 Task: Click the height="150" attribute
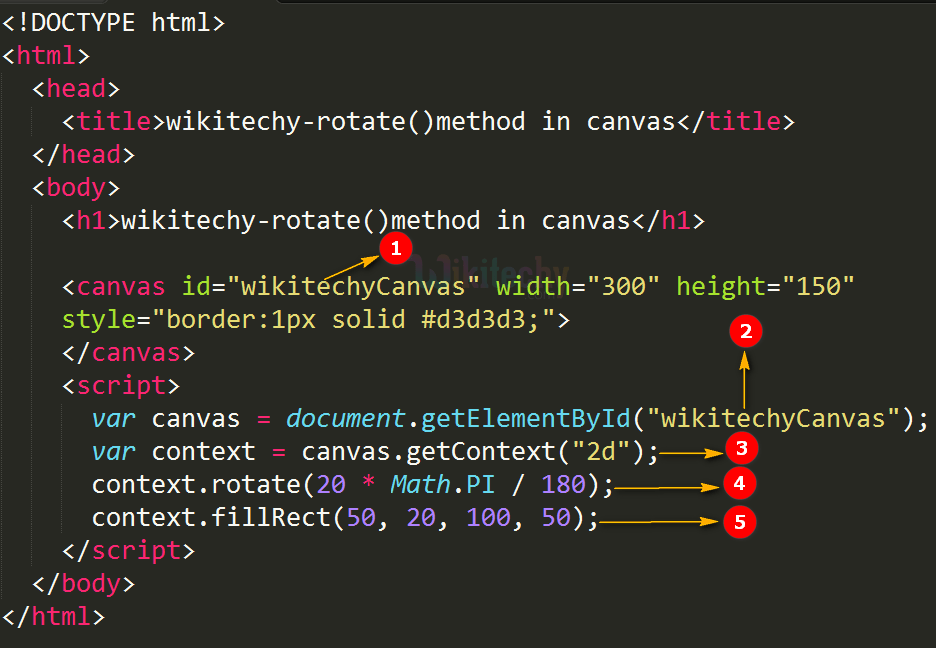(765, 287)
